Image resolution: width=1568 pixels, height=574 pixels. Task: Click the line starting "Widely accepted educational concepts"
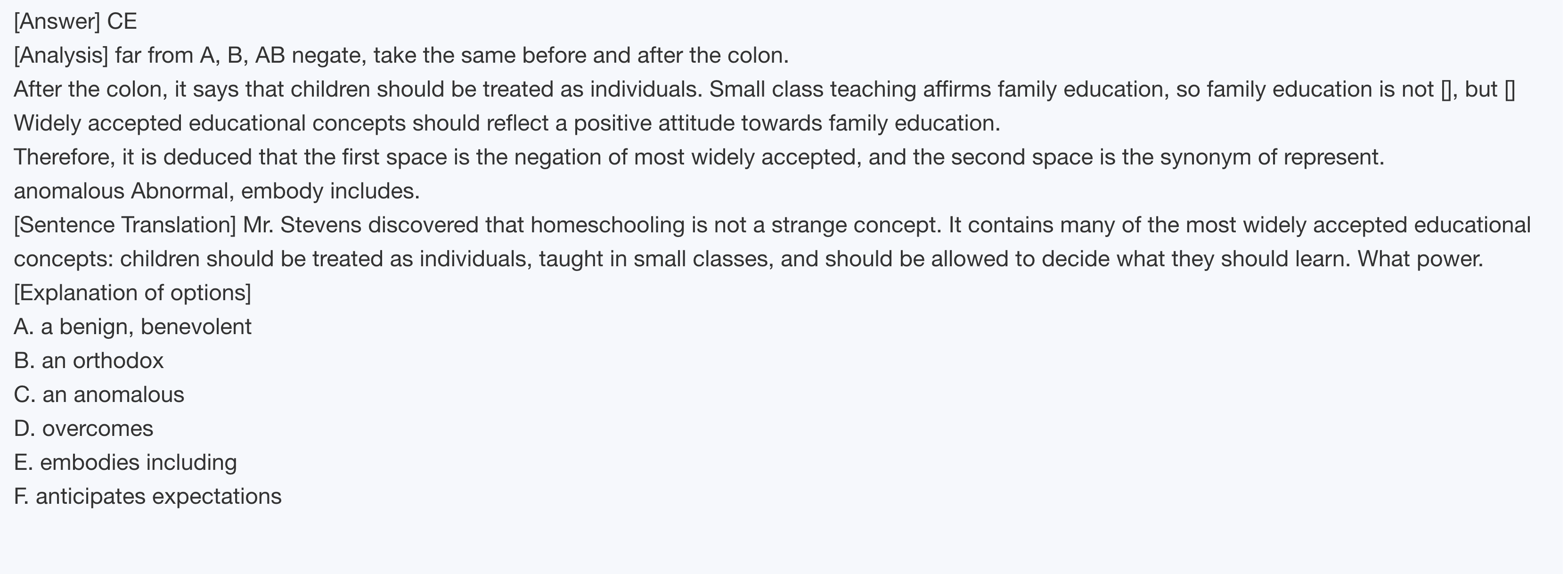click(x=506, y=123)
